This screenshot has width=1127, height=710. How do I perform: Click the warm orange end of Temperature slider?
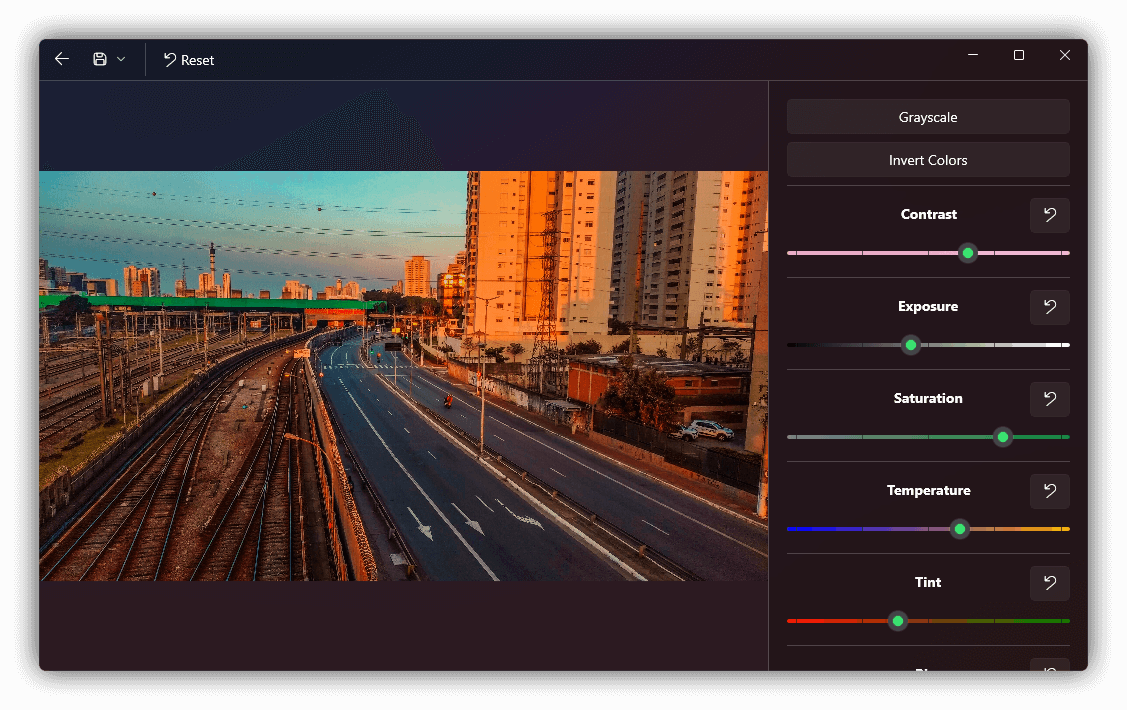point(1062,529)
